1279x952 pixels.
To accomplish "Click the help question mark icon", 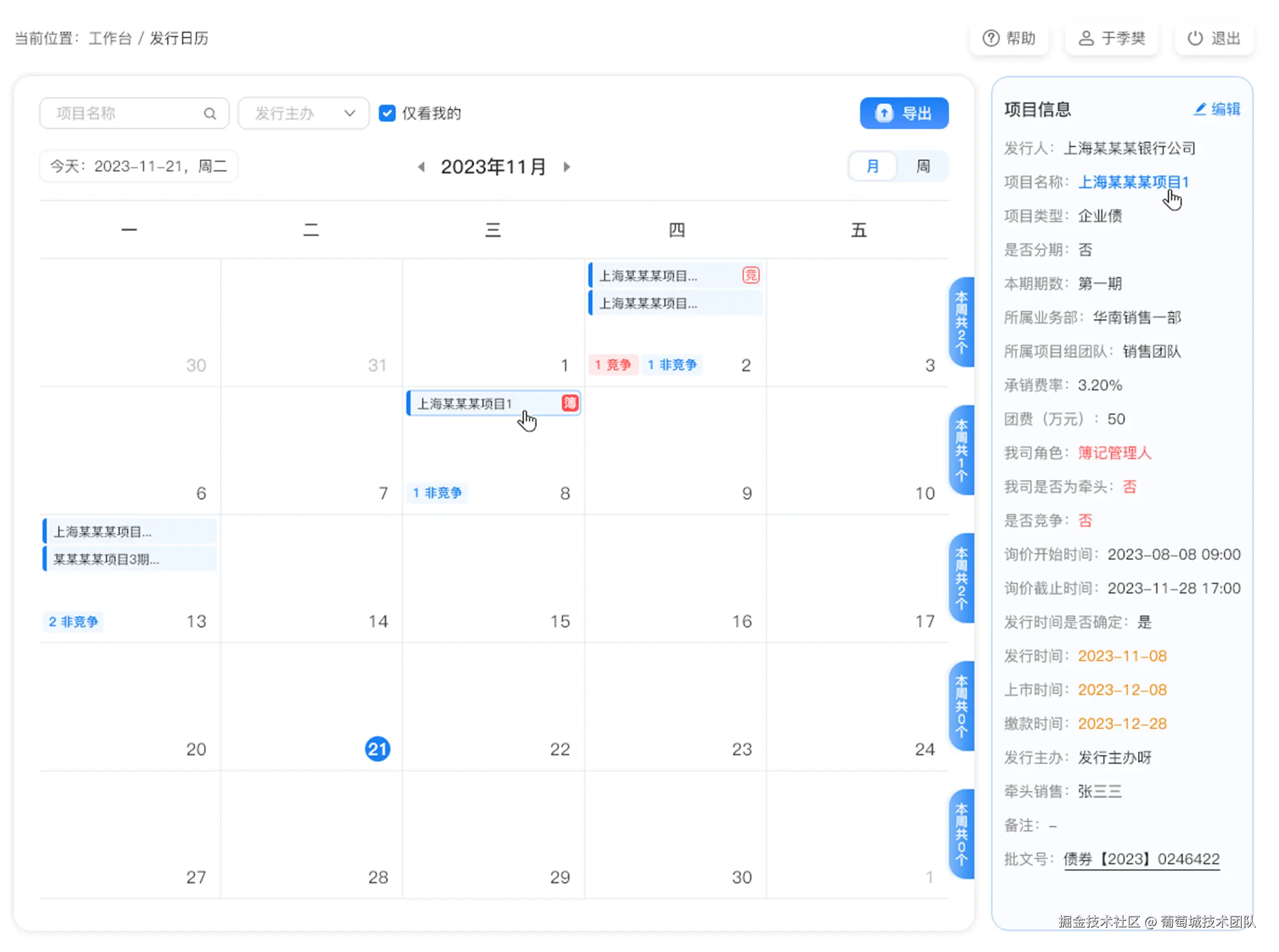I will (x=991, y=38).
